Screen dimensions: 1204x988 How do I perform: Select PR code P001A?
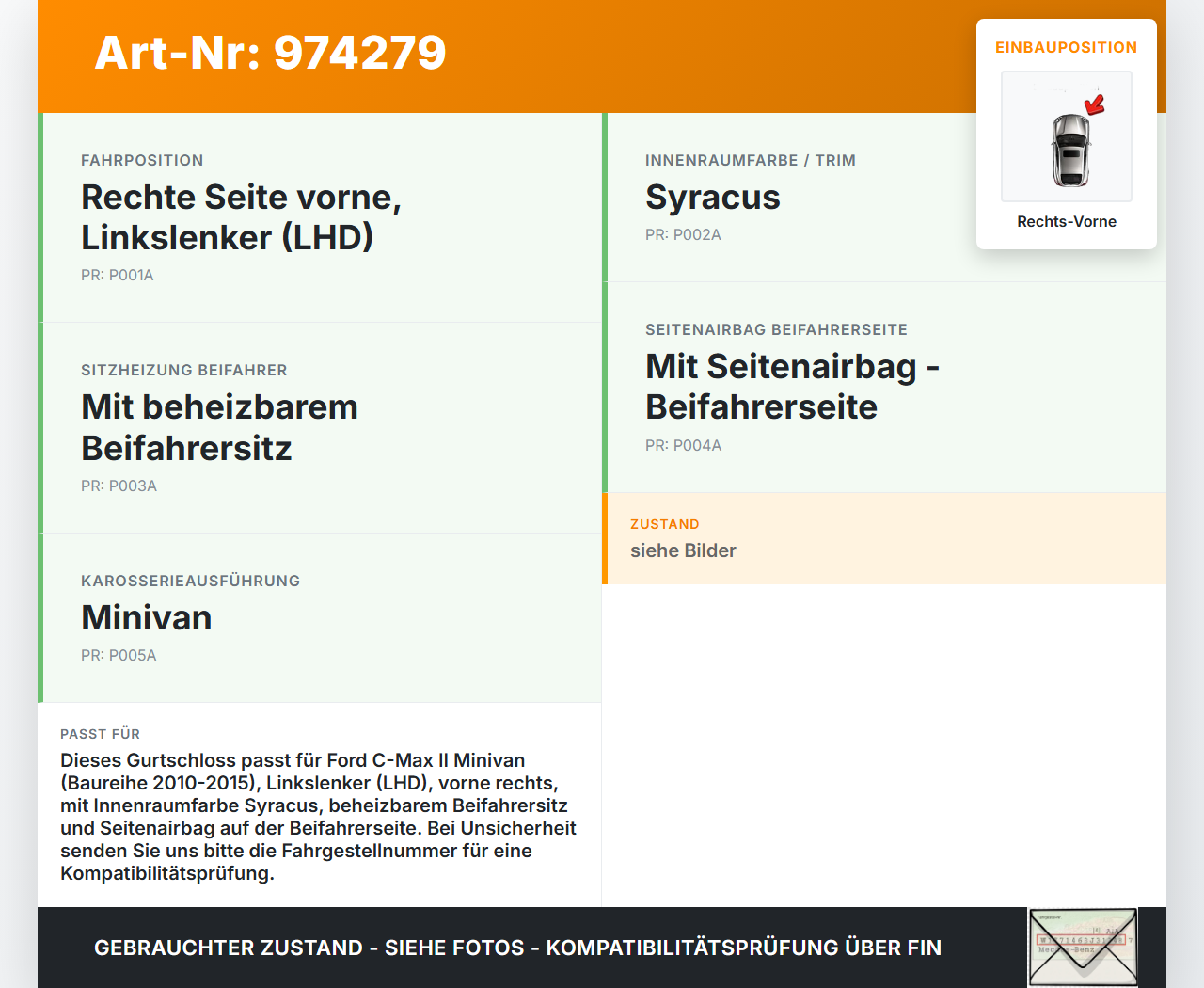(x=117, y=275)
